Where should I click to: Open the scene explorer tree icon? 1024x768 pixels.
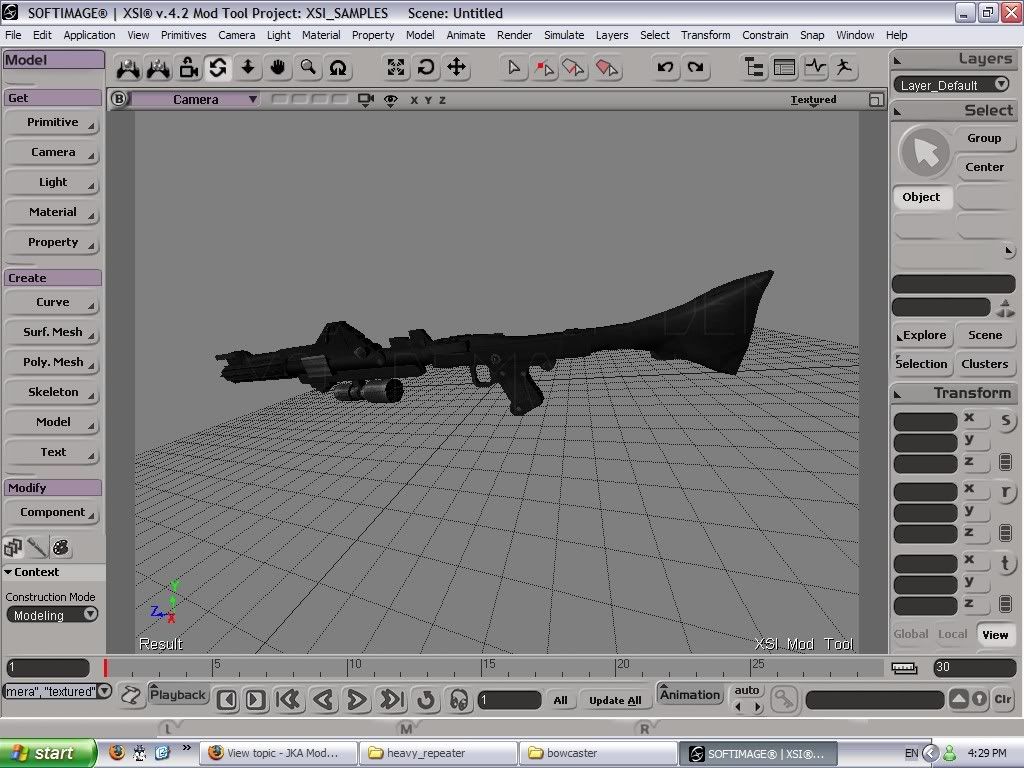[x=754, y=67]
